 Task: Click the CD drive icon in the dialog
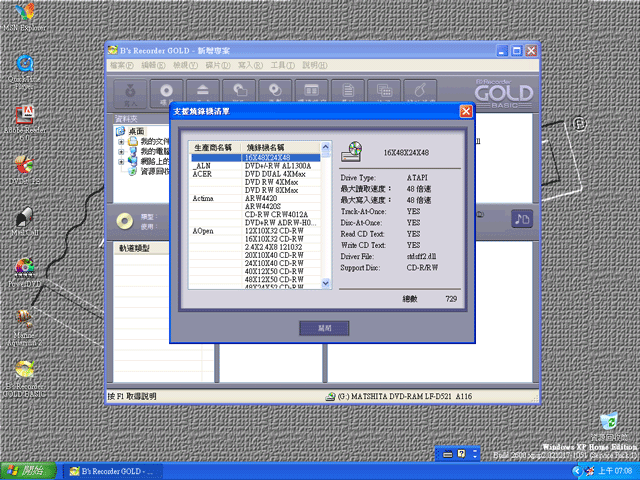[x=352, y=151]
